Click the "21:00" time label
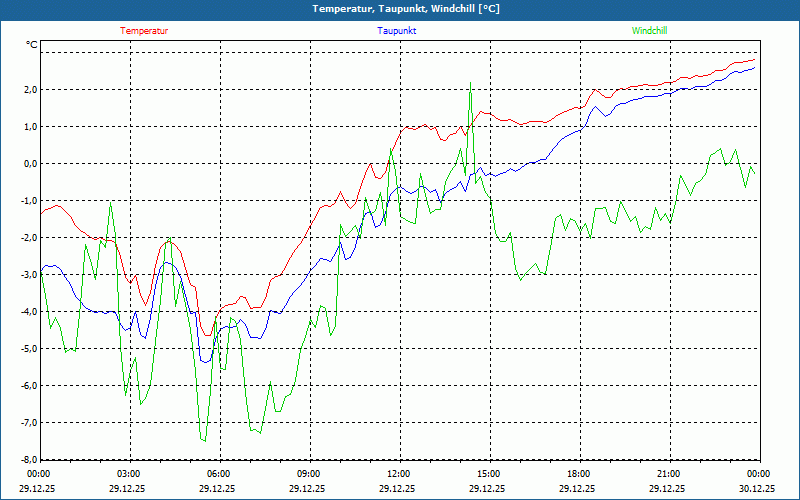Viewport: 800px width, 500px height. [668, 474]
